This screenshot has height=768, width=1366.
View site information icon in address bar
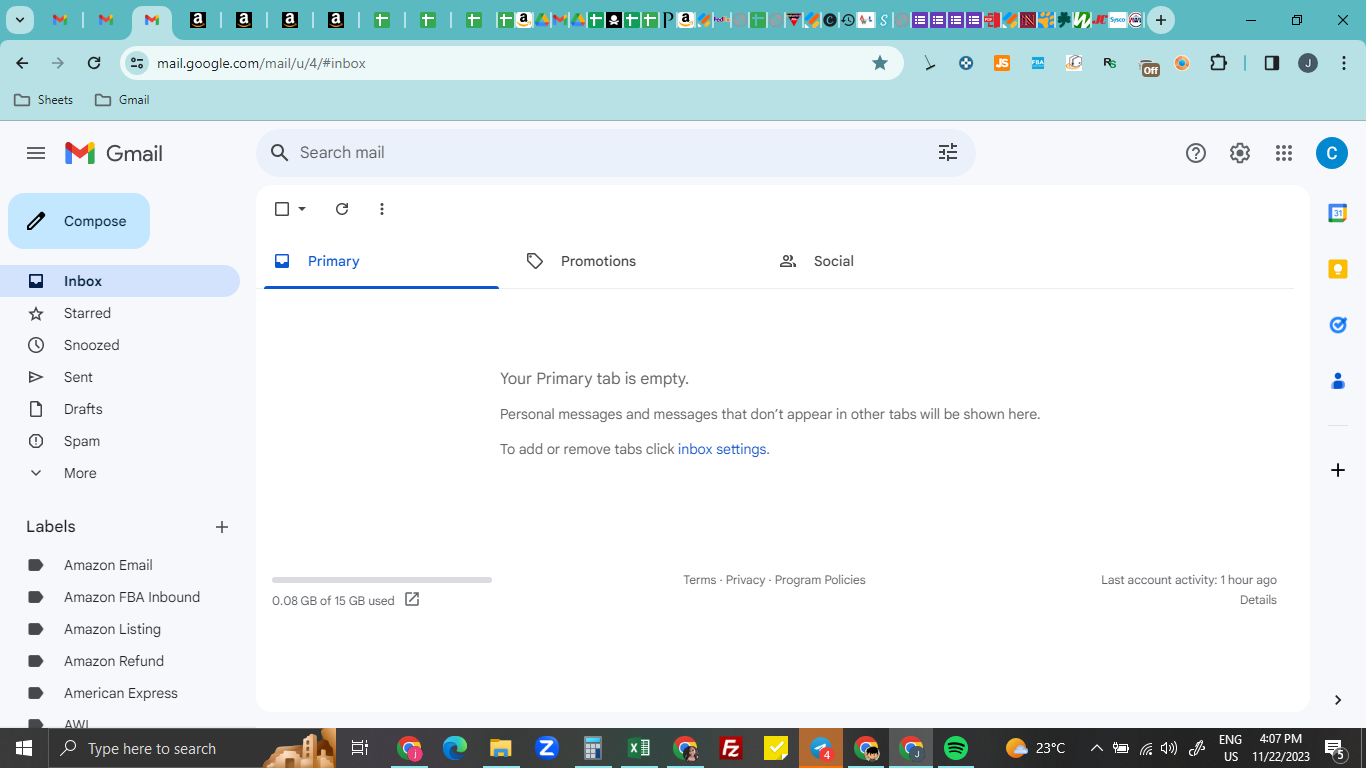pyautogui.click(x=137, y=63)
